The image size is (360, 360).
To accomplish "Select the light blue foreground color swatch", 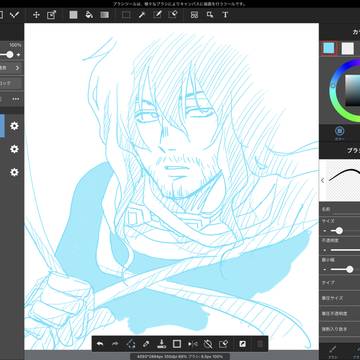I will click(329, 49).
